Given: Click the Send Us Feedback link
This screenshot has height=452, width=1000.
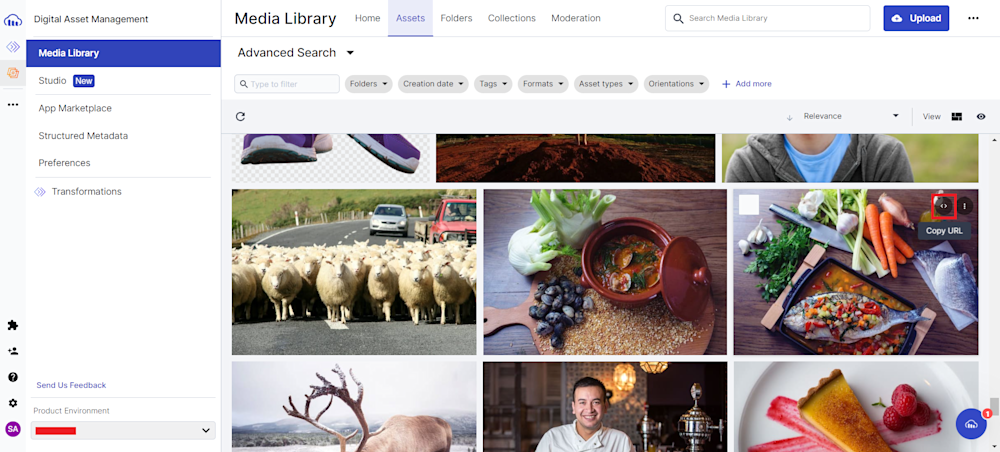Looking at the screenshot, I should [71, 385].
